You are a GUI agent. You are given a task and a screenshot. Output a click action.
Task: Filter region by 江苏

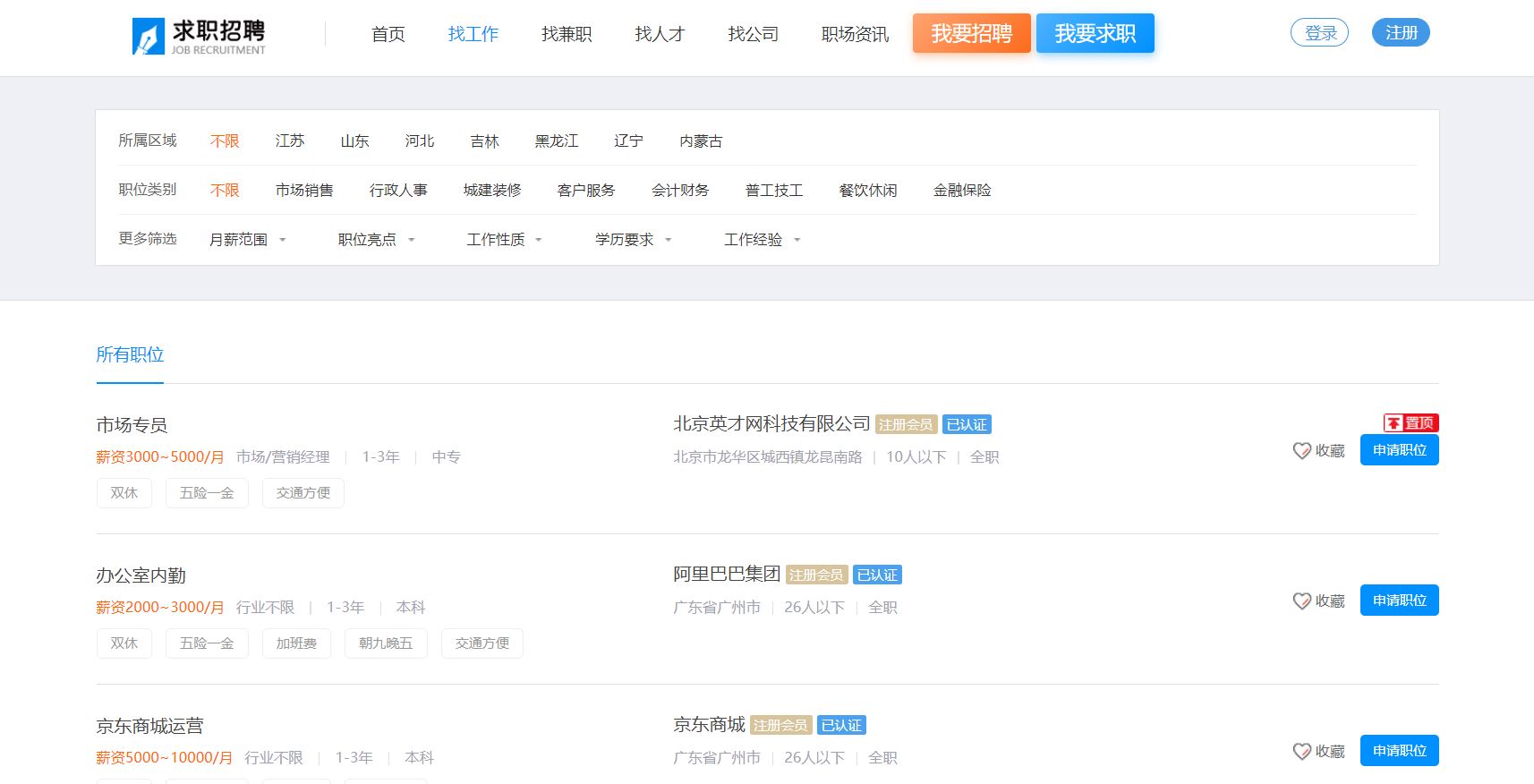[x=290, y=141]
